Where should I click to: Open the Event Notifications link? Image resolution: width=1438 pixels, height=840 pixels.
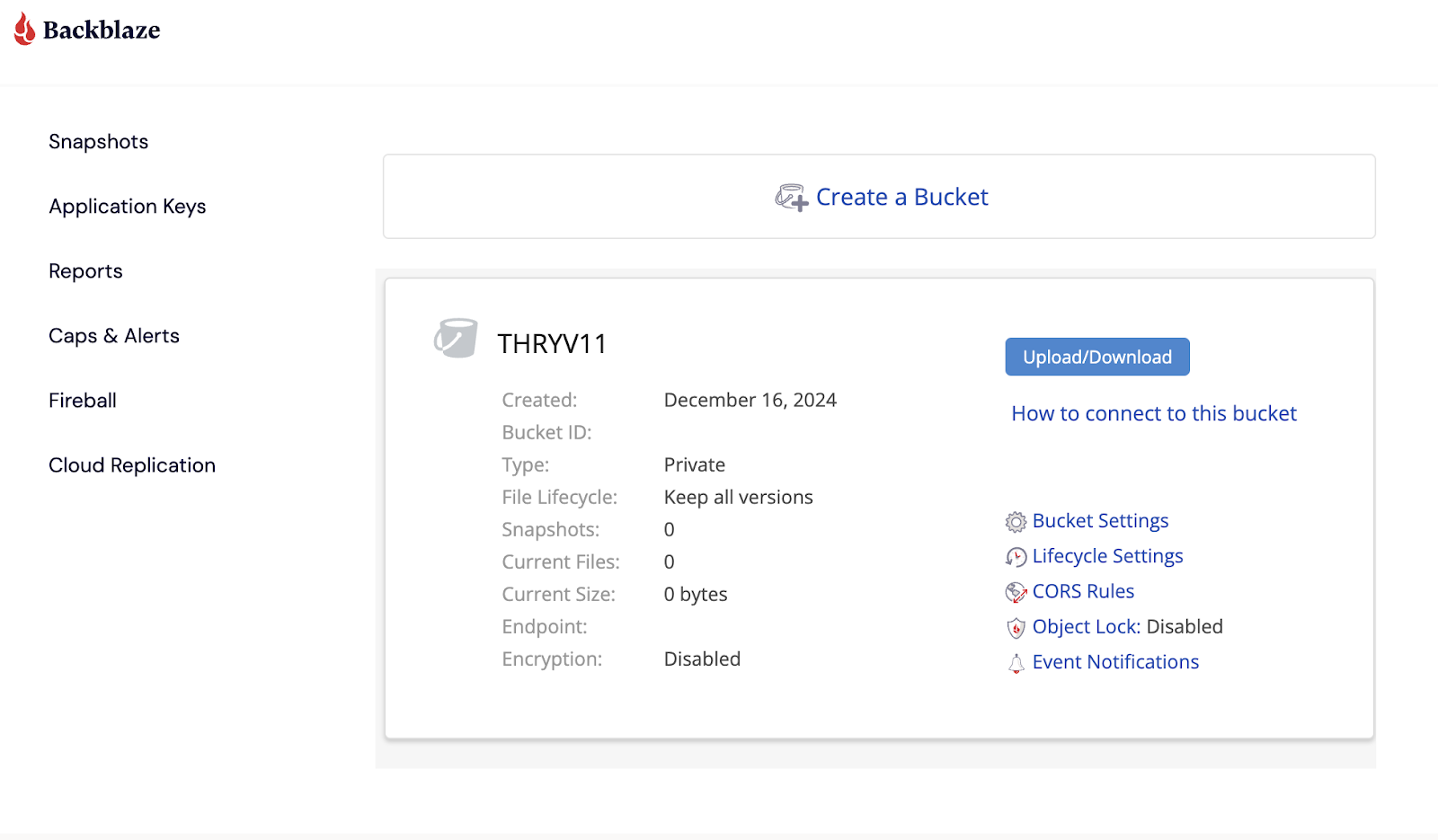coord(1115,662)
